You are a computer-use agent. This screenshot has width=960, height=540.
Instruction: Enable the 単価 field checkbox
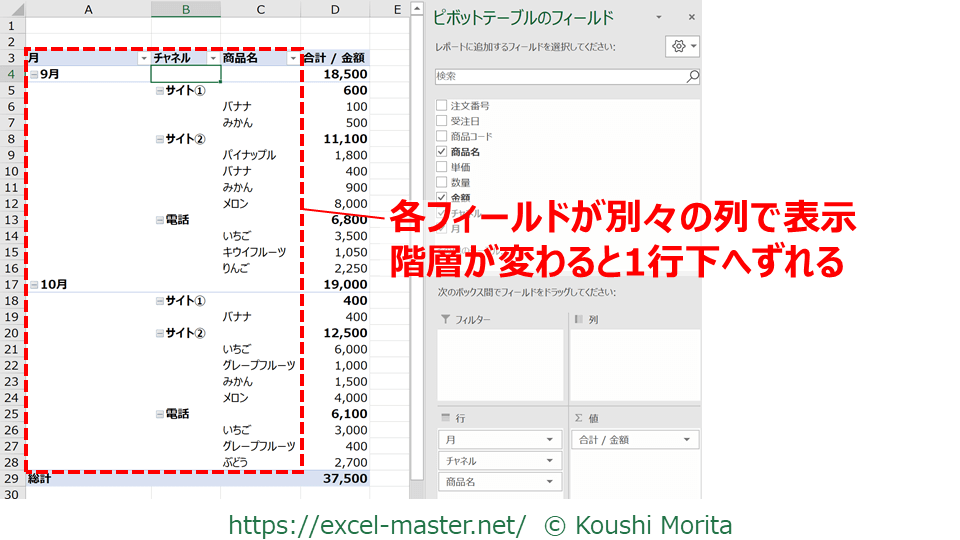(x=441, y=167)
